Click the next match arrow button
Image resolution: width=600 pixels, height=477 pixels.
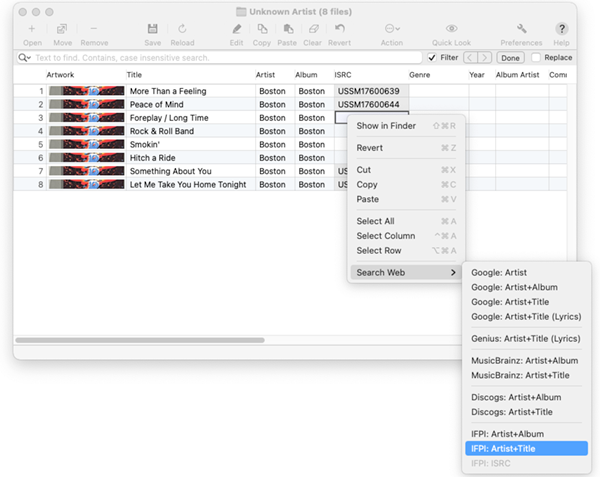click(x=484, y=58)
